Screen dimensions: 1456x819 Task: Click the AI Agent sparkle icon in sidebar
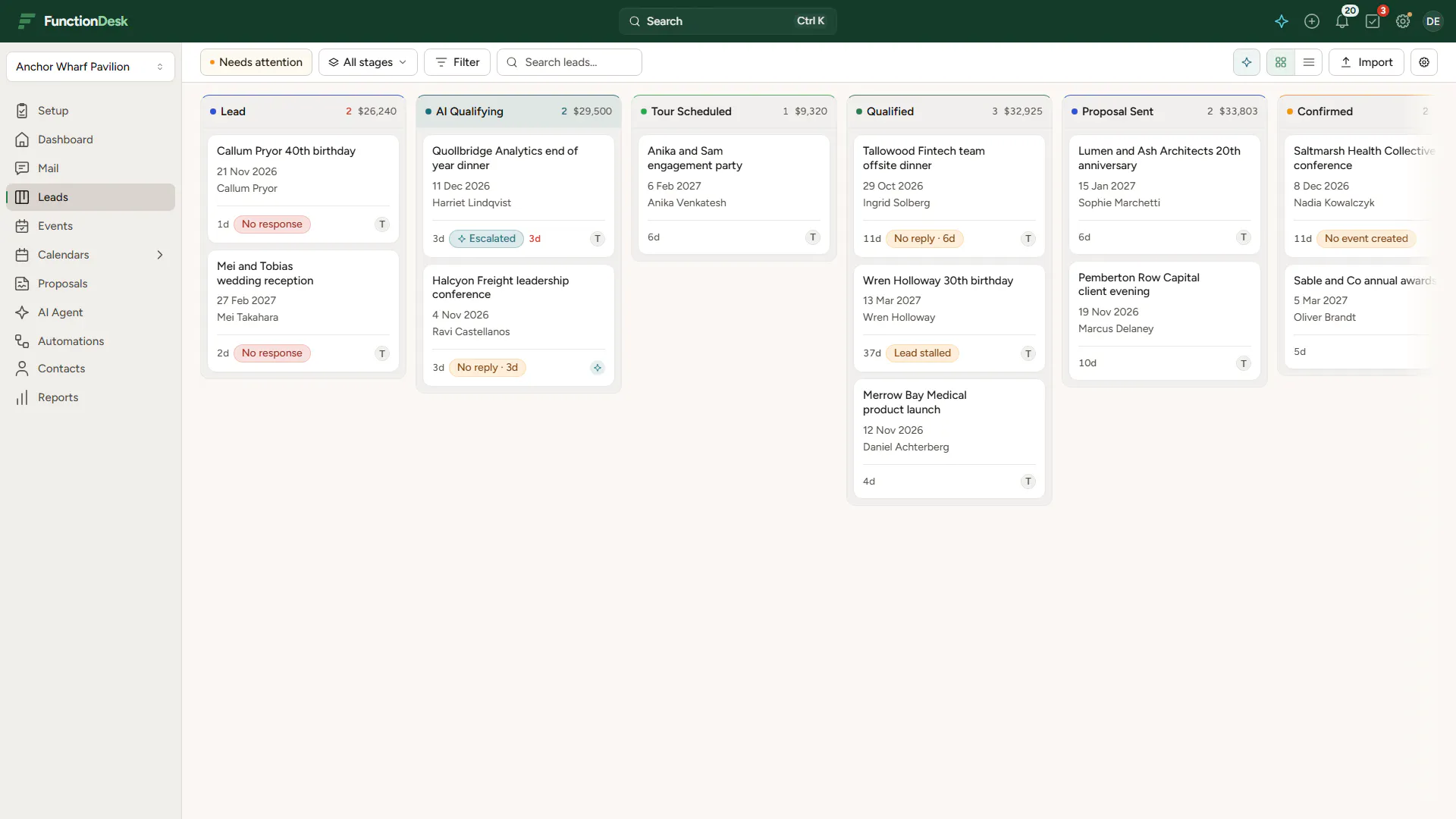tap(22, 312)
